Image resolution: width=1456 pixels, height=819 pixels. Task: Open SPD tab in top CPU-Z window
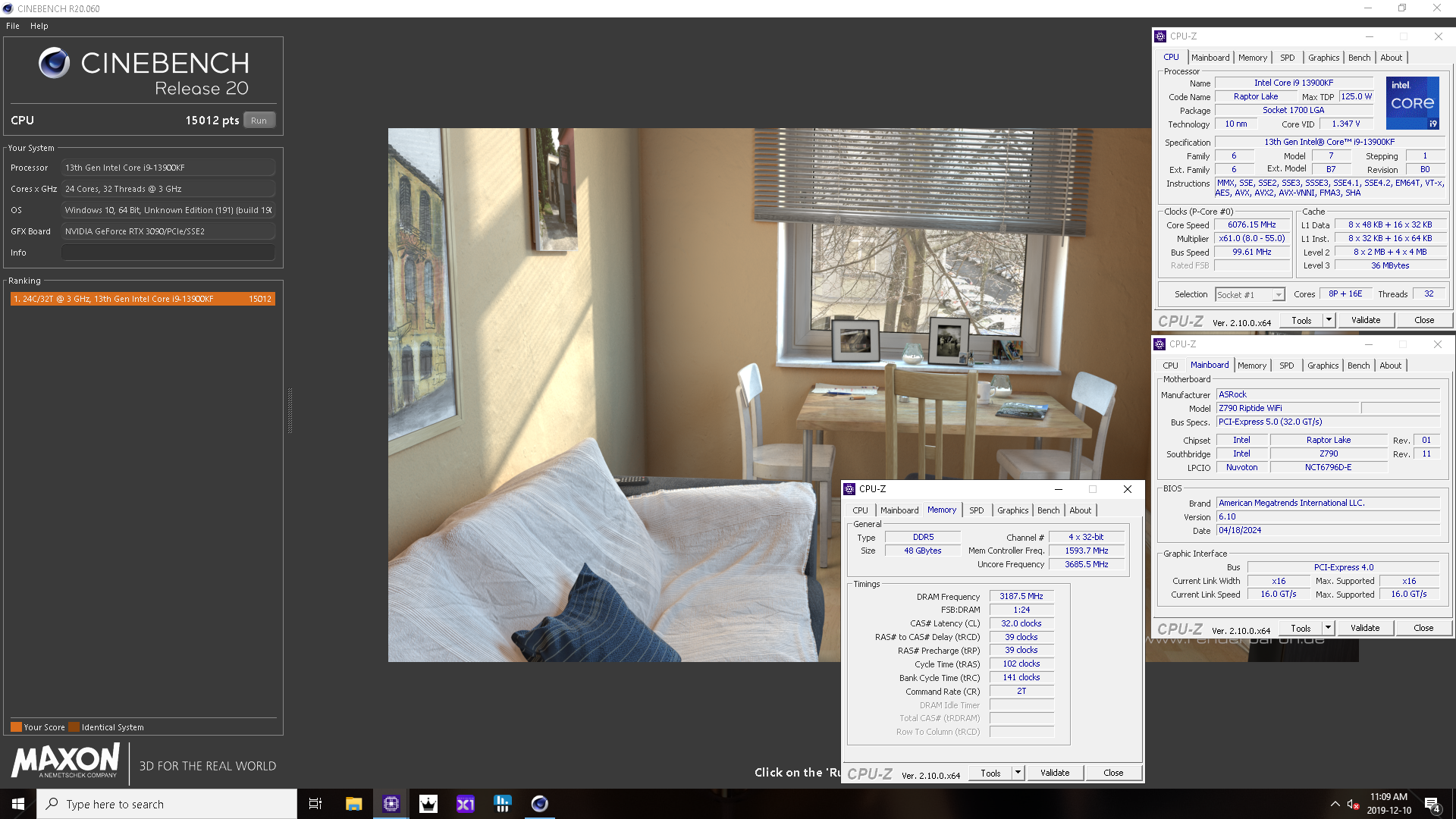tap(1288, 58)
